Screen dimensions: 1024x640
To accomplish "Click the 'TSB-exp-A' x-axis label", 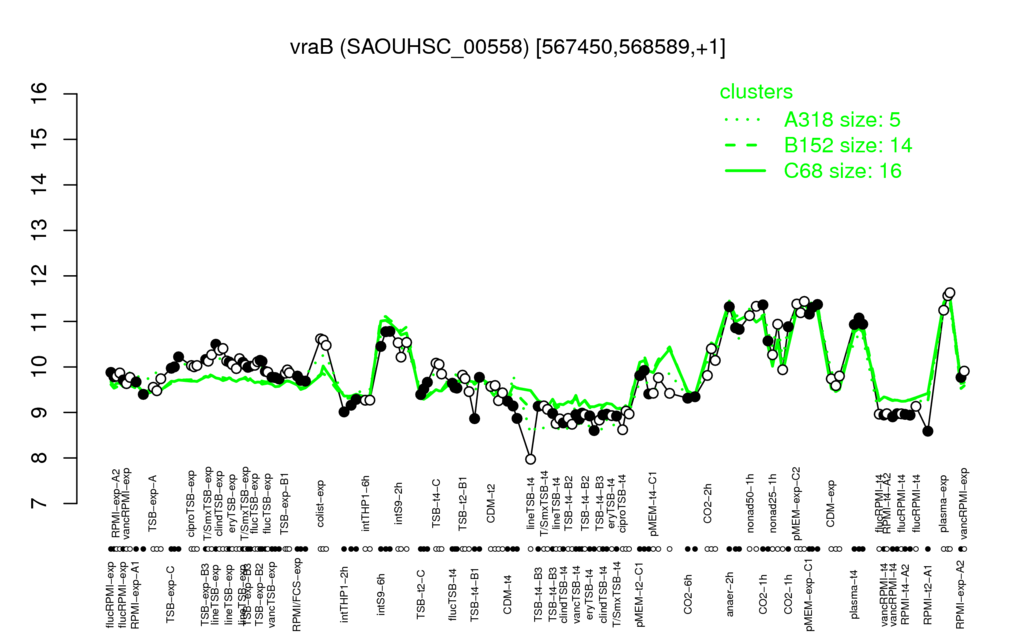I will point(154,502).
